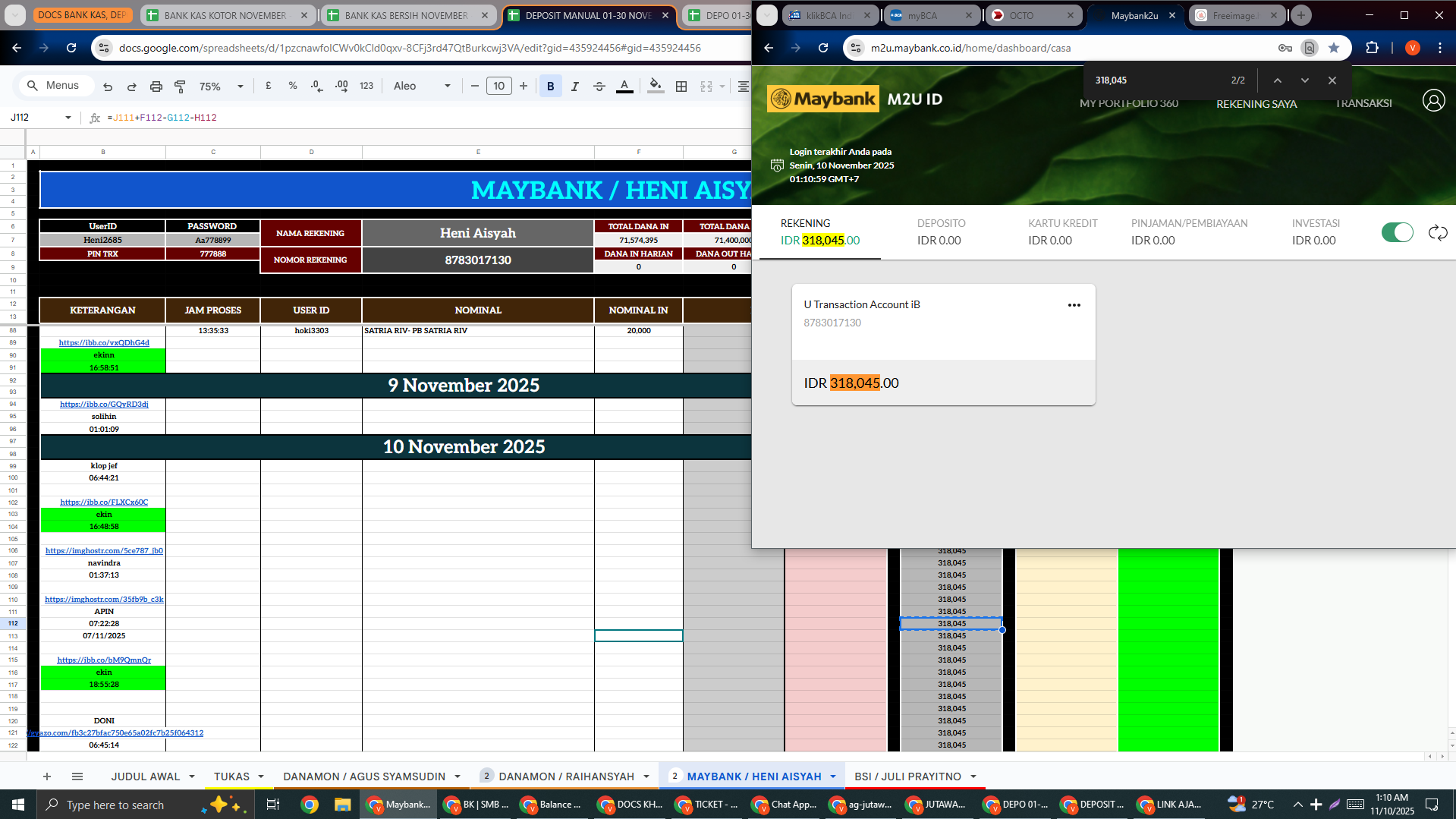Go to previous find result for 318,045
Image resolution: width=1456 pixels, height=819 pixels.
1278,80
